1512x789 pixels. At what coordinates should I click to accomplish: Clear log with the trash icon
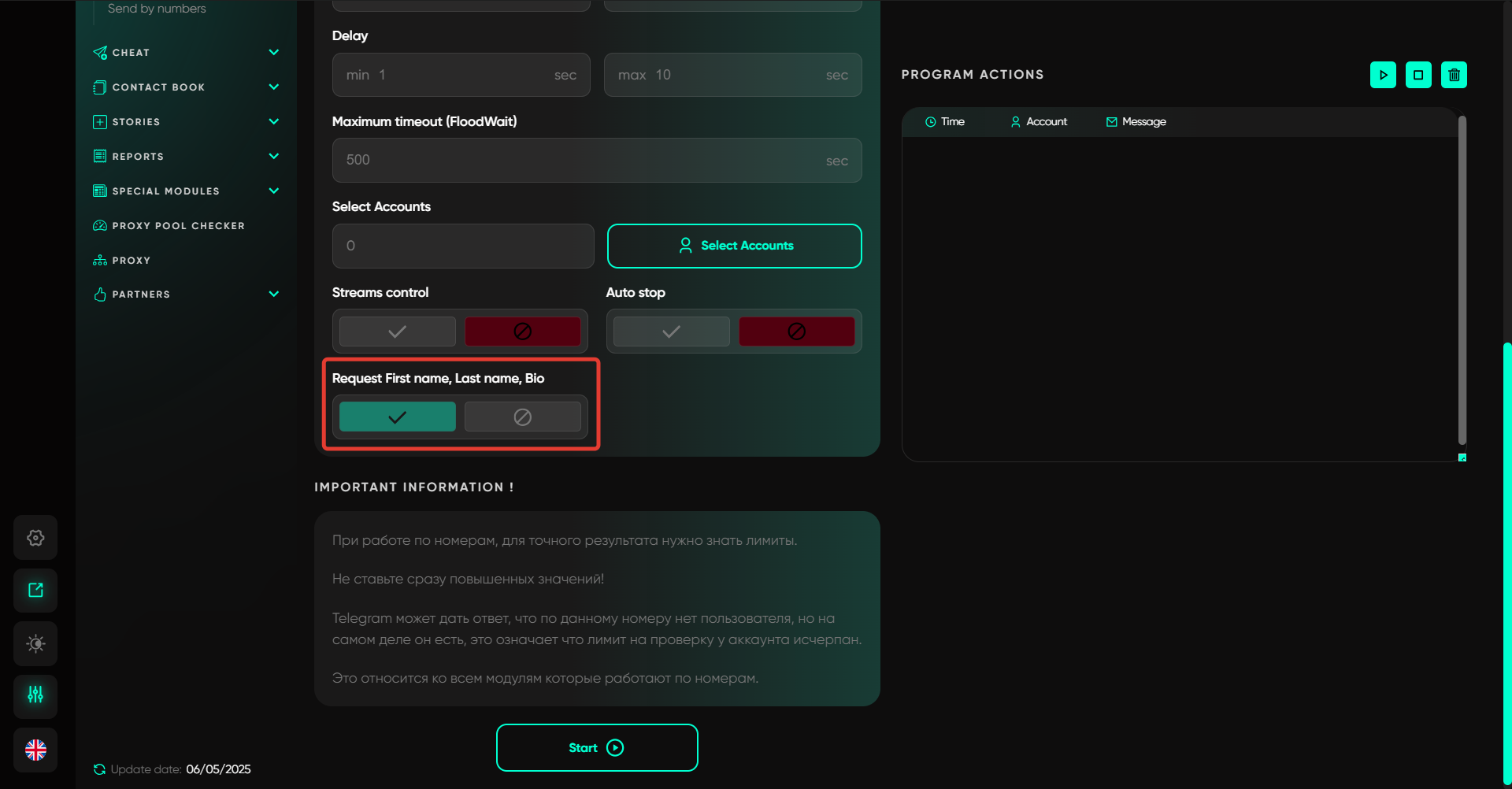(x=1454, y=75)
